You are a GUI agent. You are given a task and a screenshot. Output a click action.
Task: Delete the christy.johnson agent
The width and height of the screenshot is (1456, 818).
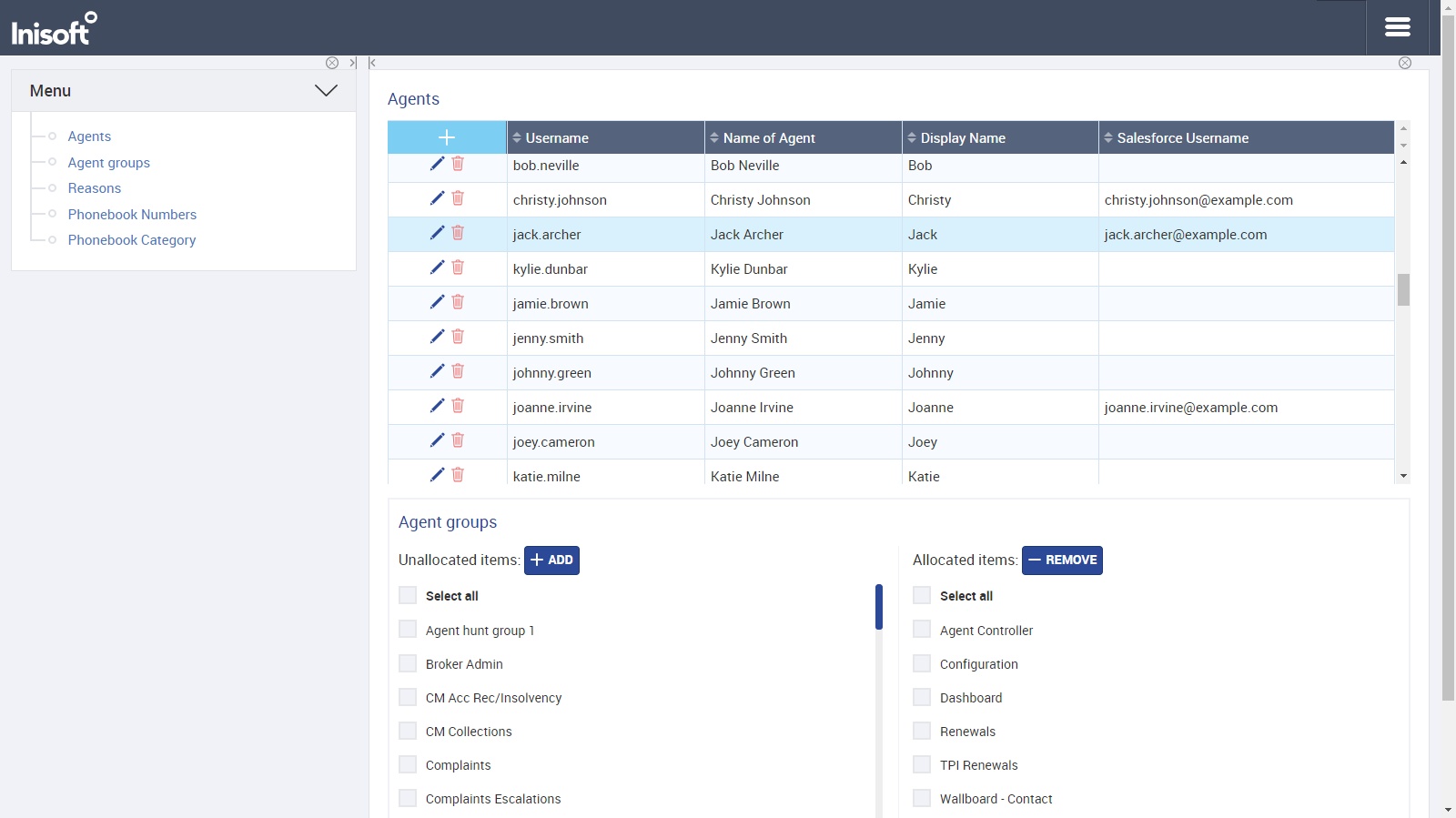coord(458,198)
